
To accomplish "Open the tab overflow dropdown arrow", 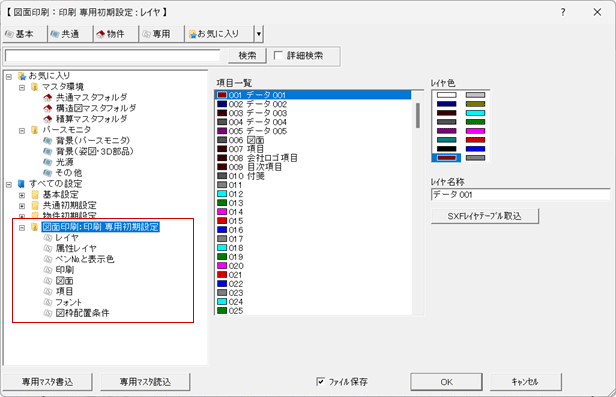I will tap(258, 34).
